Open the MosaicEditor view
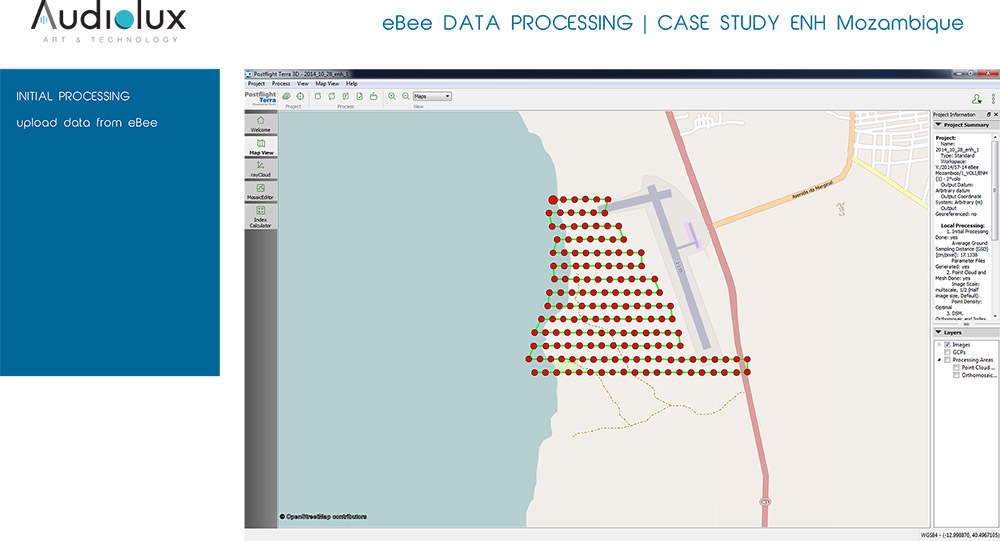Viewport: 1000px width, 541px height. (260, 191)
